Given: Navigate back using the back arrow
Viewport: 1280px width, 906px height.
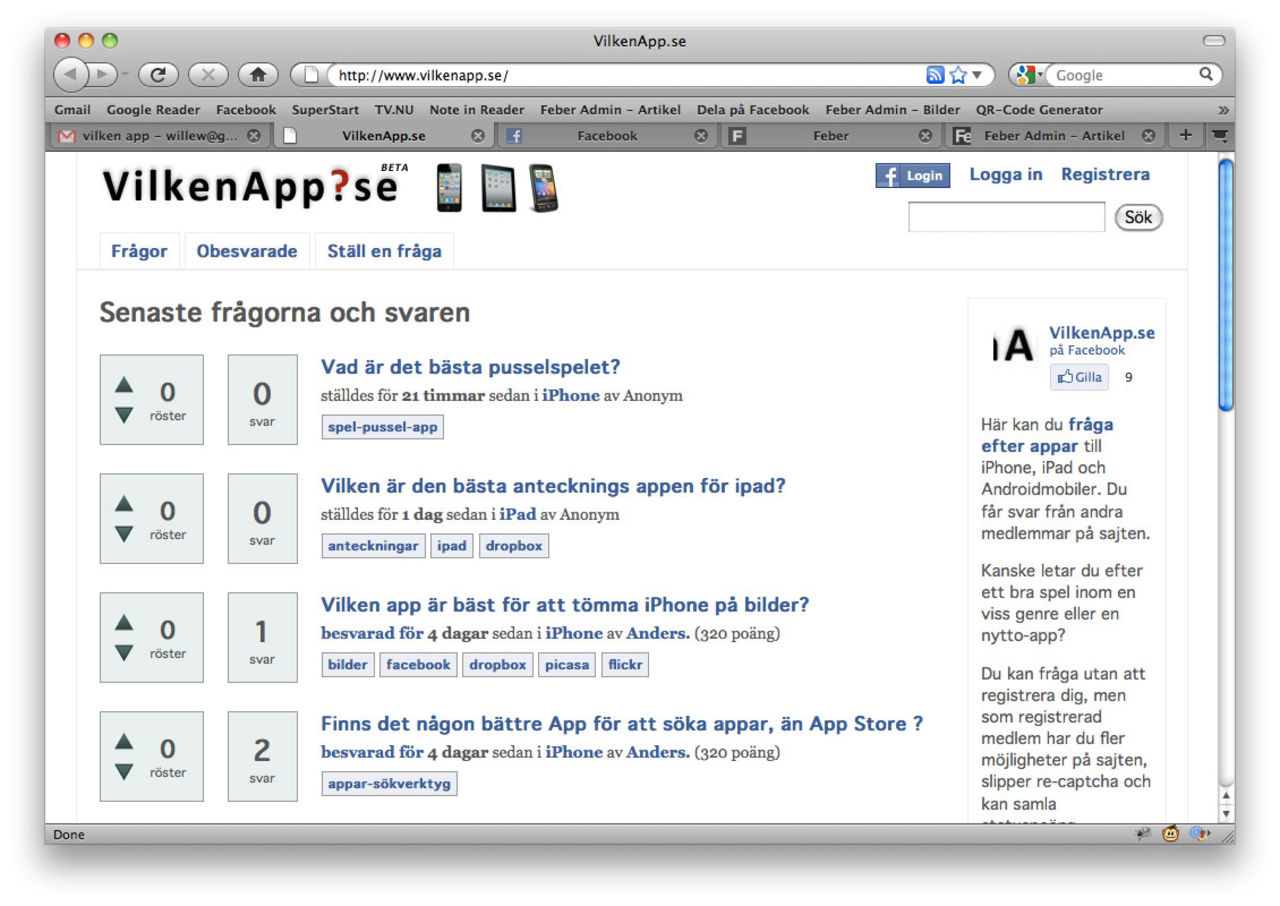Looking at the screenshot, I should (70, 74).
